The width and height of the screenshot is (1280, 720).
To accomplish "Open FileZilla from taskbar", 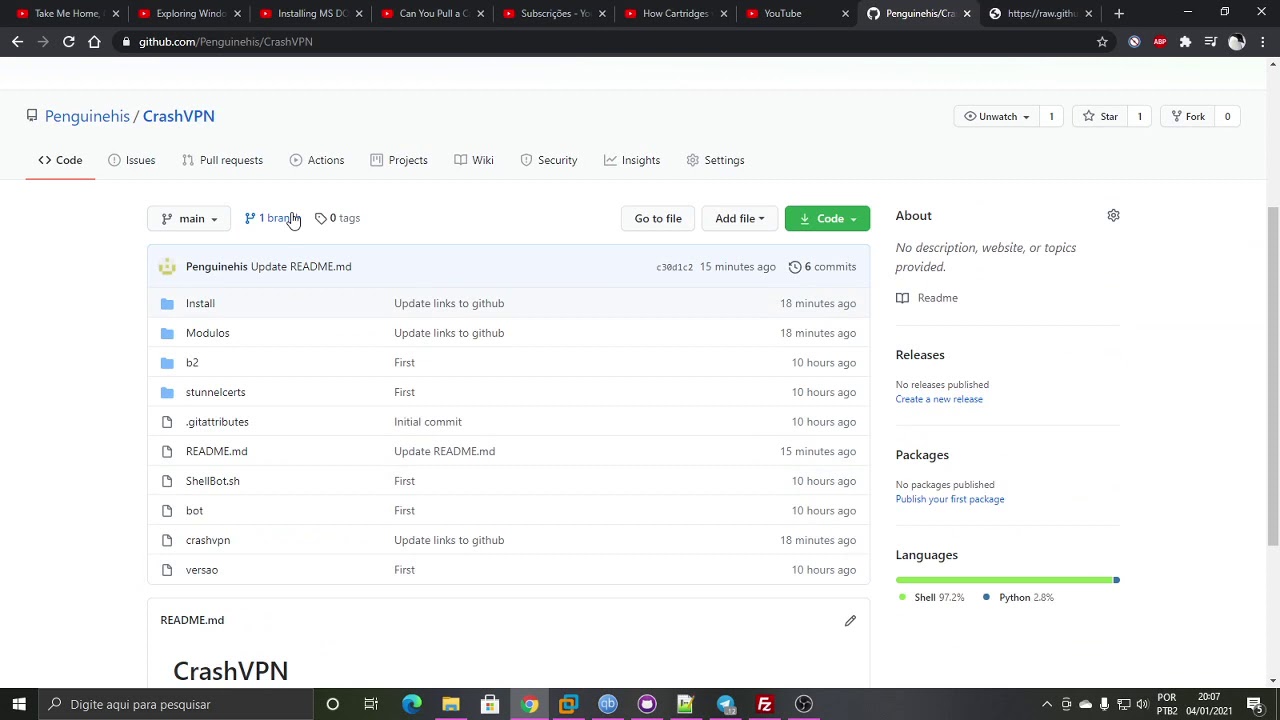I will click(764, 704).
